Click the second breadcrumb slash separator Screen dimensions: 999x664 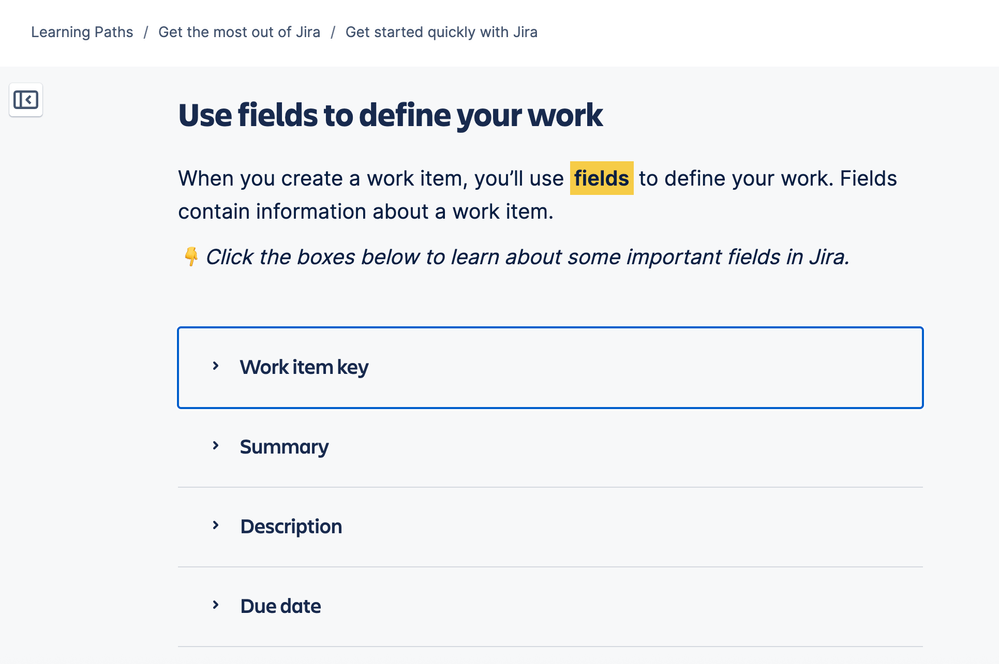pos(333,32)
